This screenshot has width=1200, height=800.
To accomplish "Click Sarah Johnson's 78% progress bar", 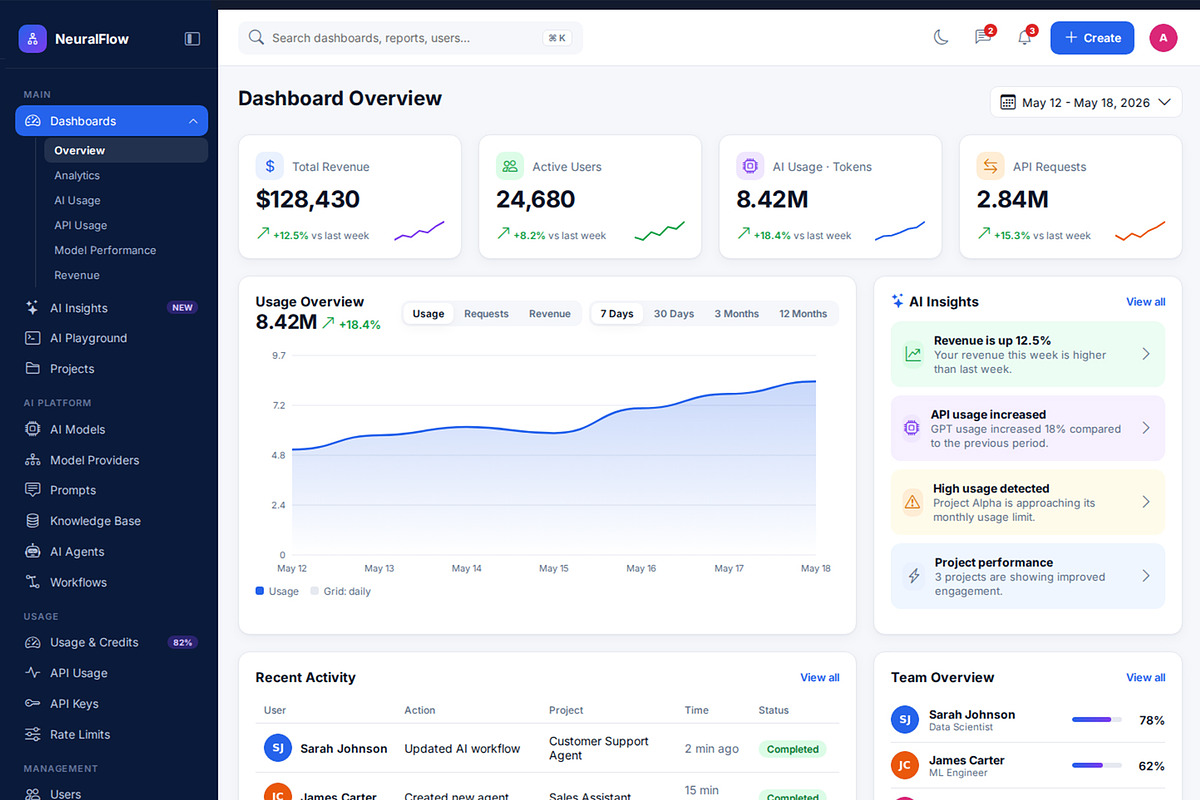I will [x=1097, y=720].
